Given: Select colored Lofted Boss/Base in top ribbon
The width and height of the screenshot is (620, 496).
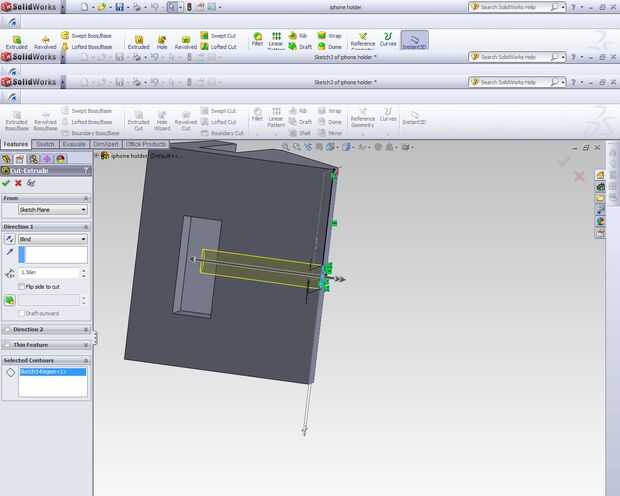Looking at the screenshot, I should tap(87, 47).
